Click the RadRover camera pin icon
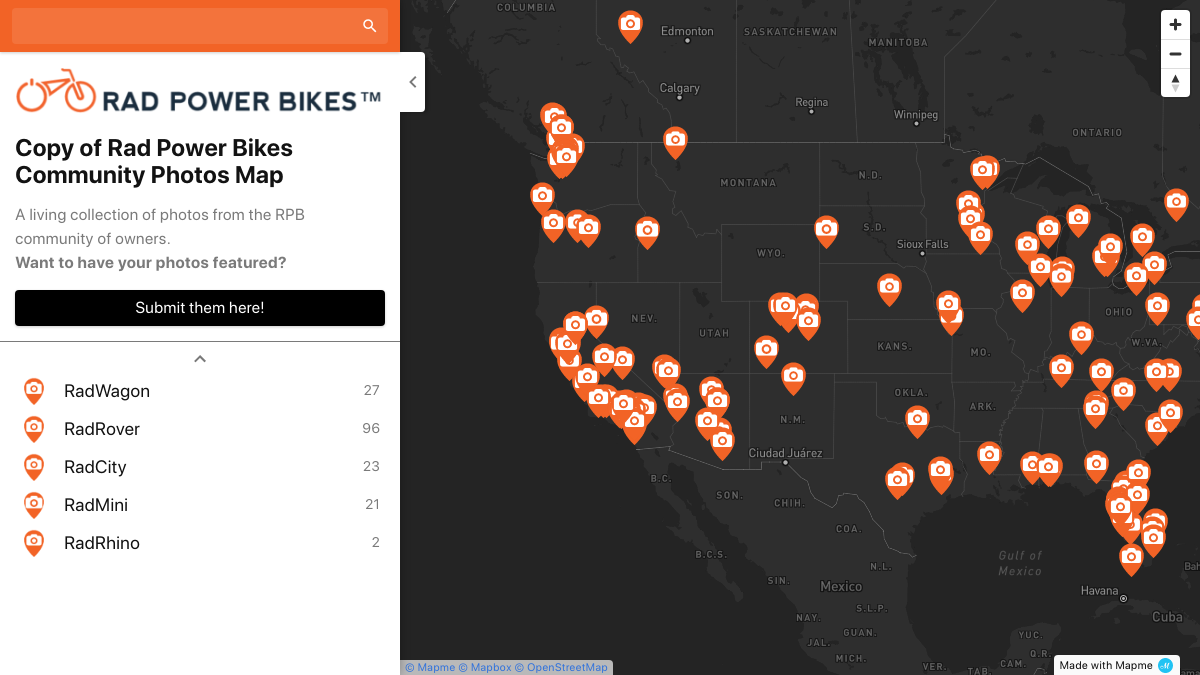 tap(34, 429)
